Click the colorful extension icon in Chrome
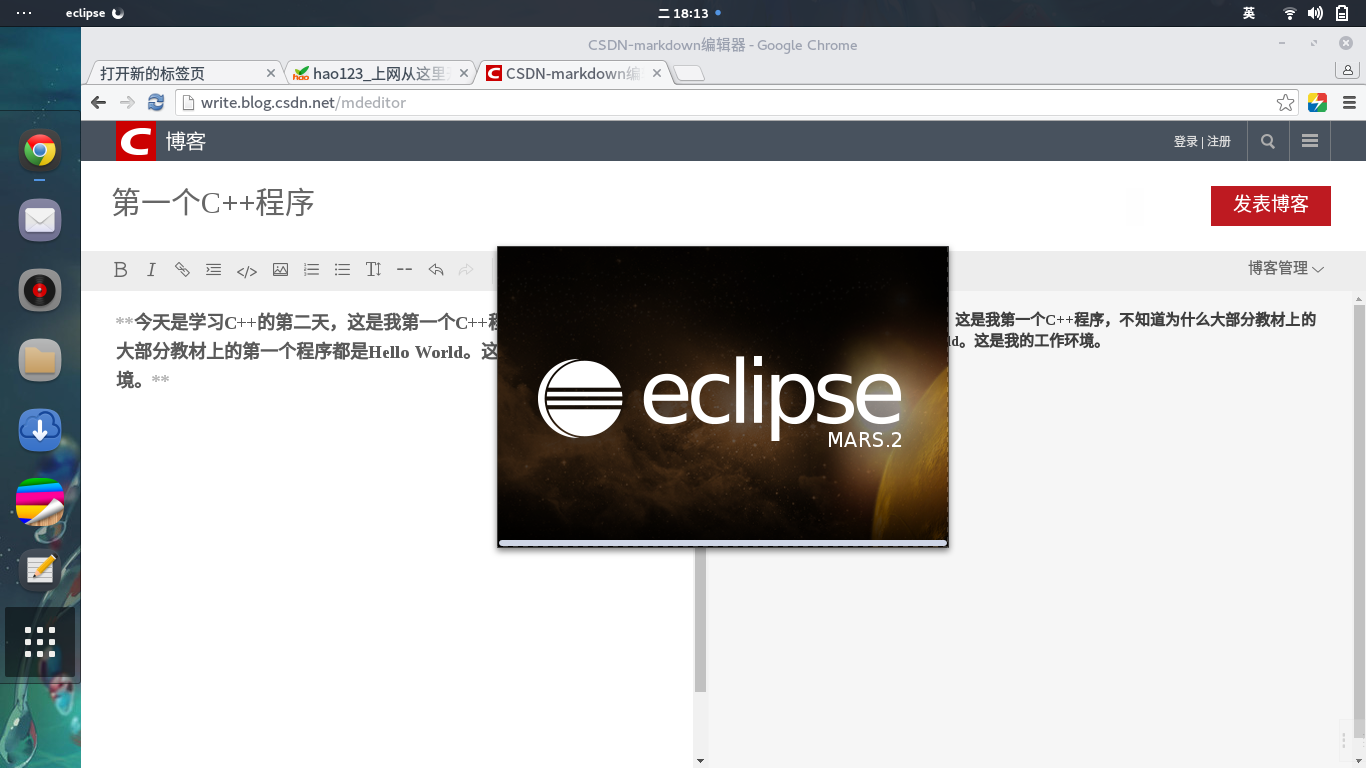This screenshot has height=768, width=1366. coord(1317,102)
